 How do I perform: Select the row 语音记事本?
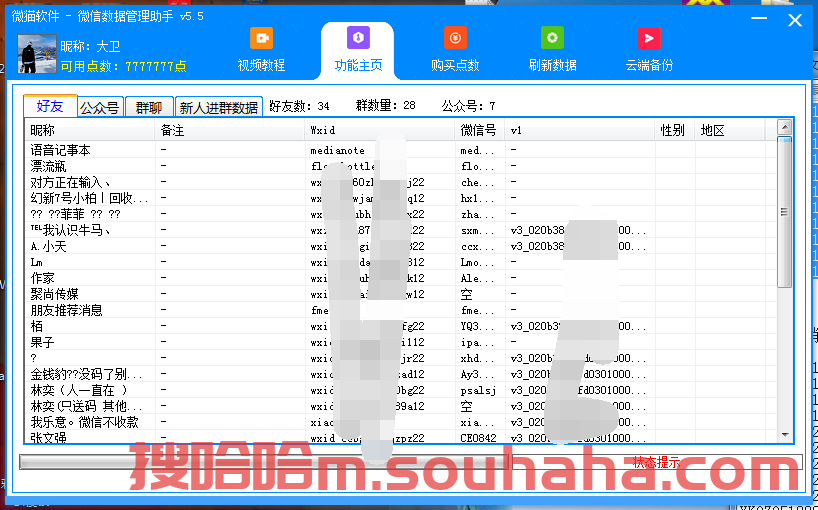(x=400, y=150)
